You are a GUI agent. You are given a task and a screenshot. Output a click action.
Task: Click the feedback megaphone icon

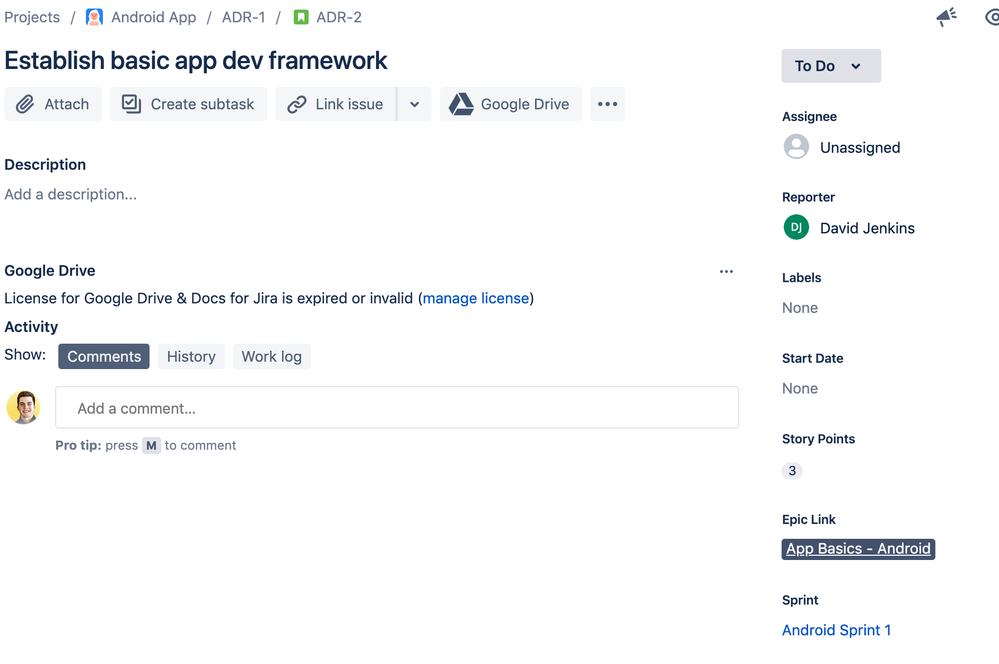pyautogui.click(x=947, y=17)
